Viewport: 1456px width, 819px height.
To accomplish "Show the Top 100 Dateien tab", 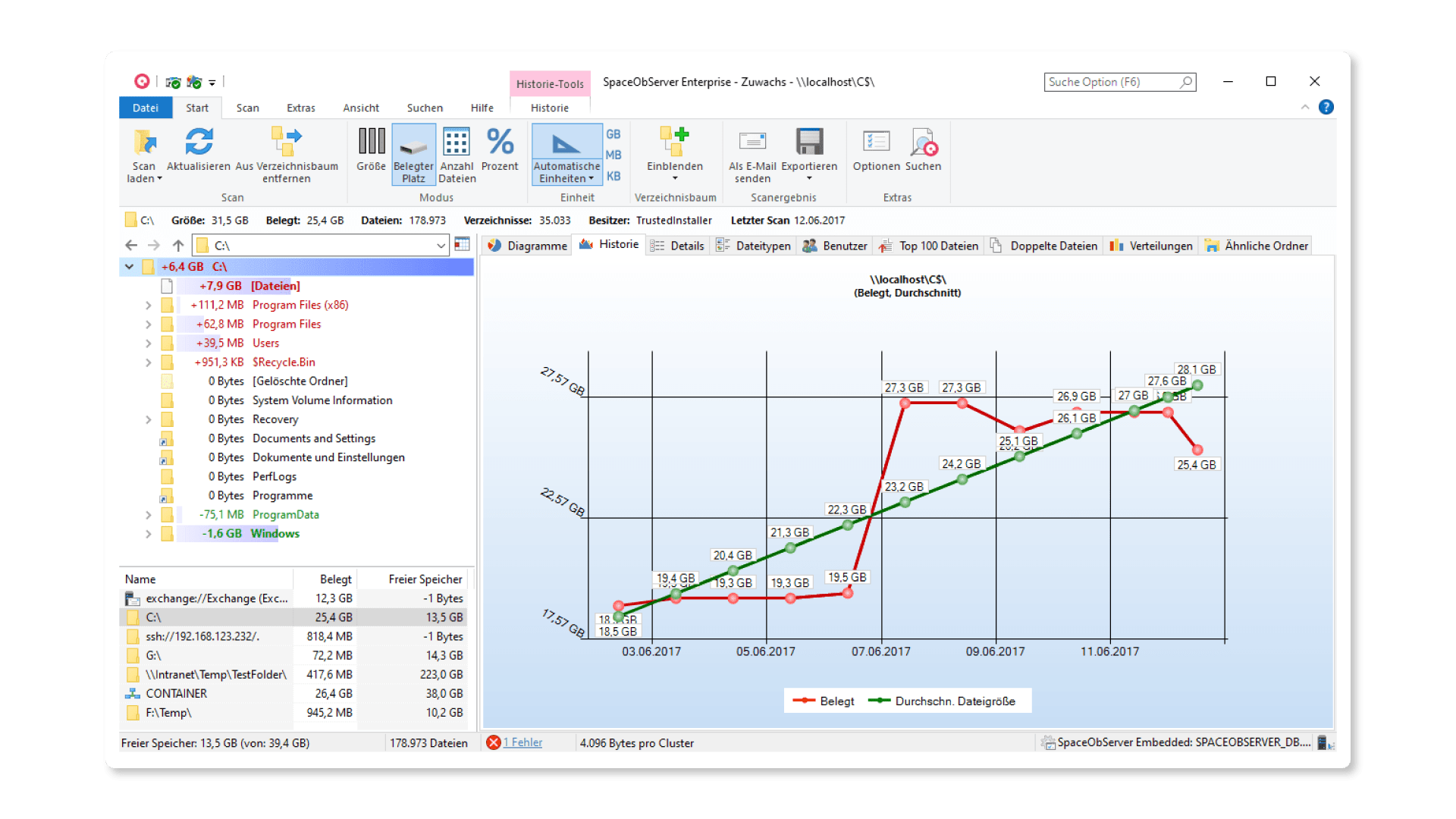I will point(928,246).
